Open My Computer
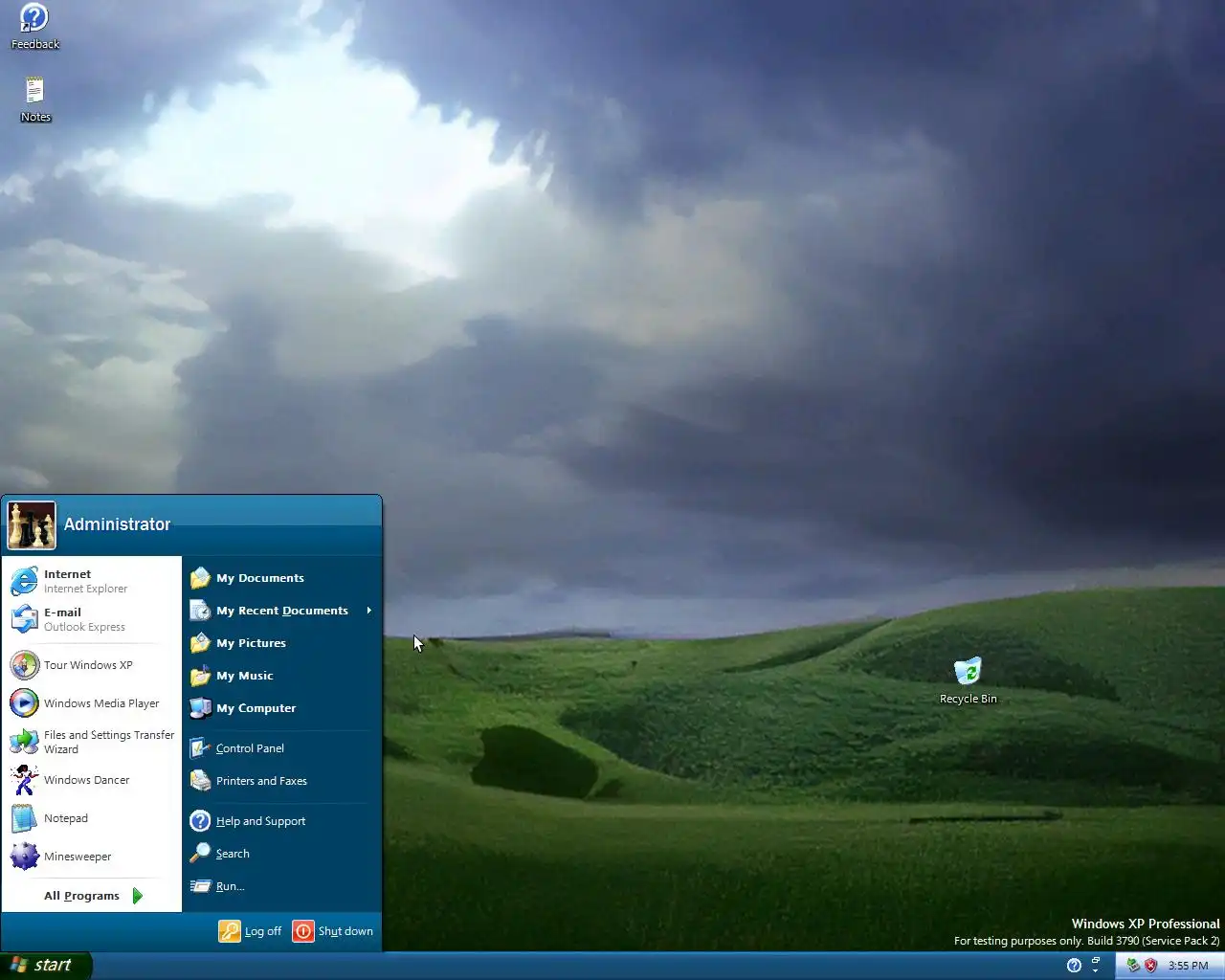 (x=281, y=708)
